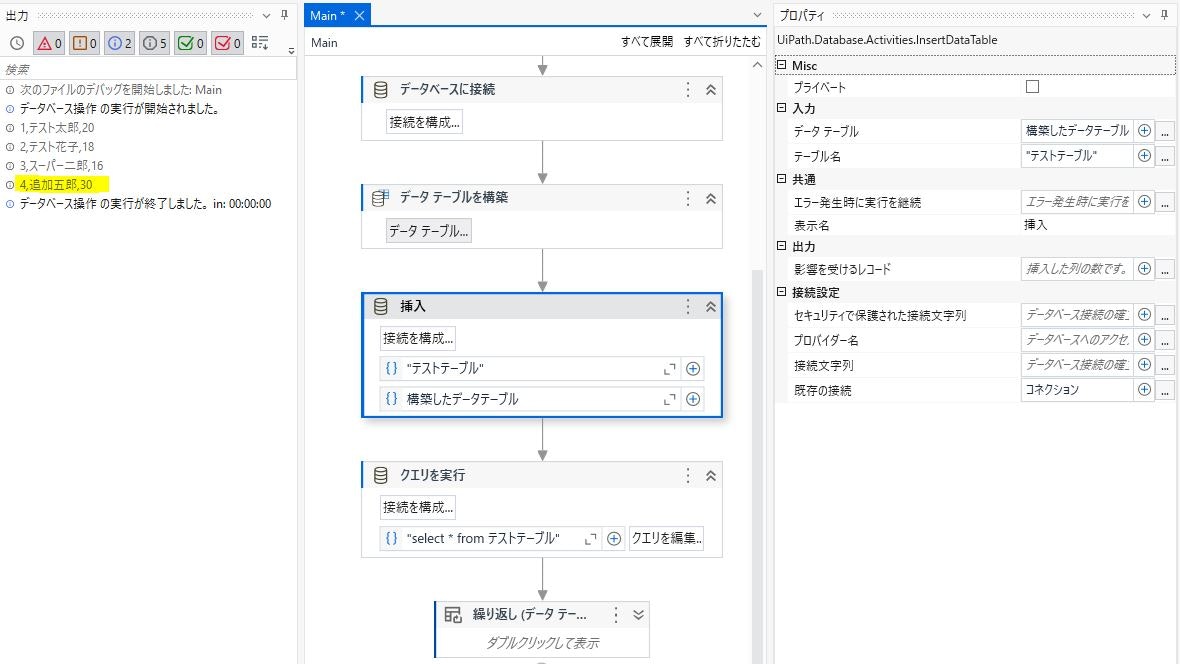
Task: Select log line 3,スーパー二郎,16
Action: [62, 165]
